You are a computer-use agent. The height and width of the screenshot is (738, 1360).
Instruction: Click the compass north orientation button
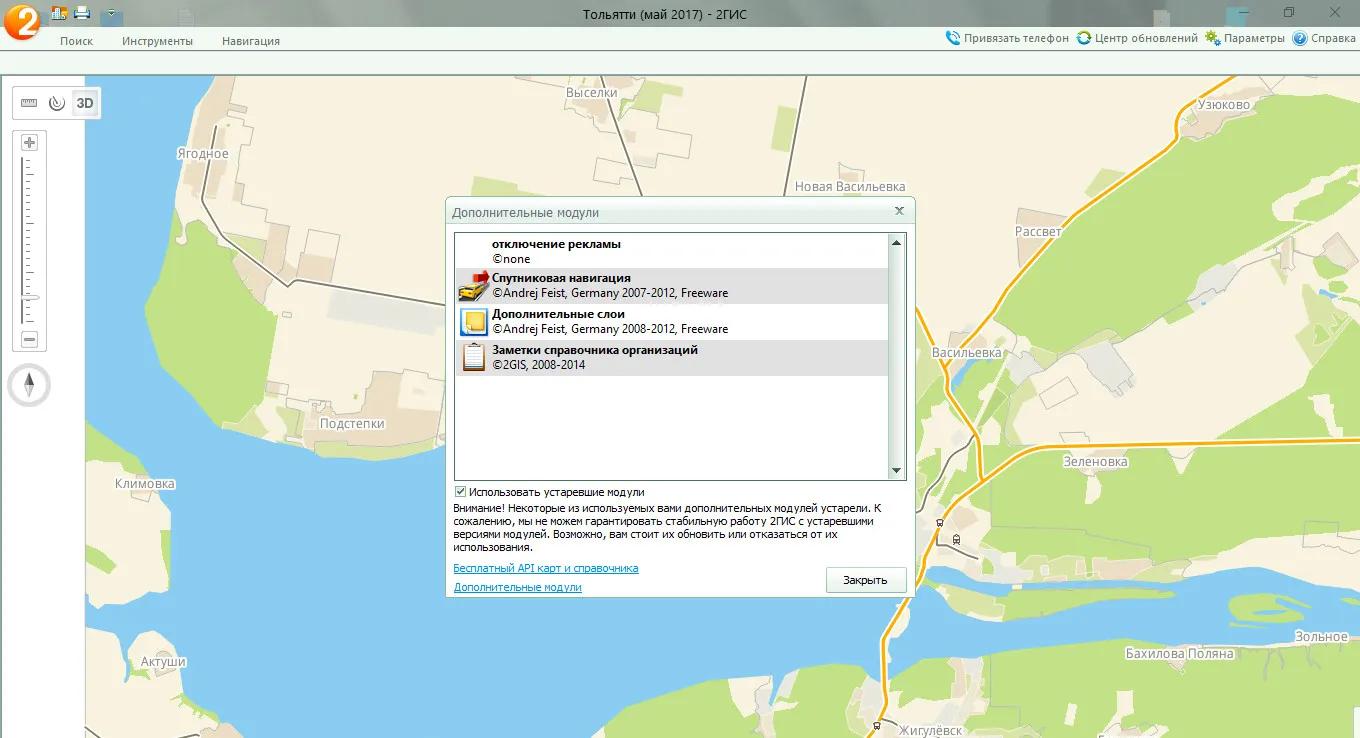[29, 385]
